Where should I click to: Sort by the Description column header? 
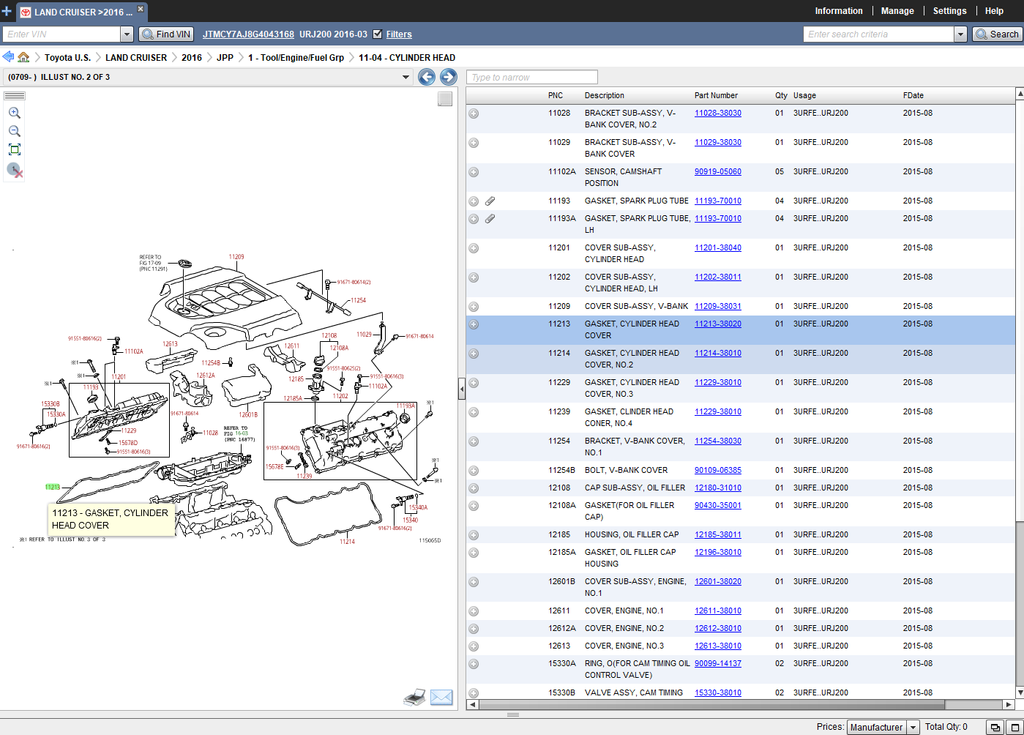[604, 95]
